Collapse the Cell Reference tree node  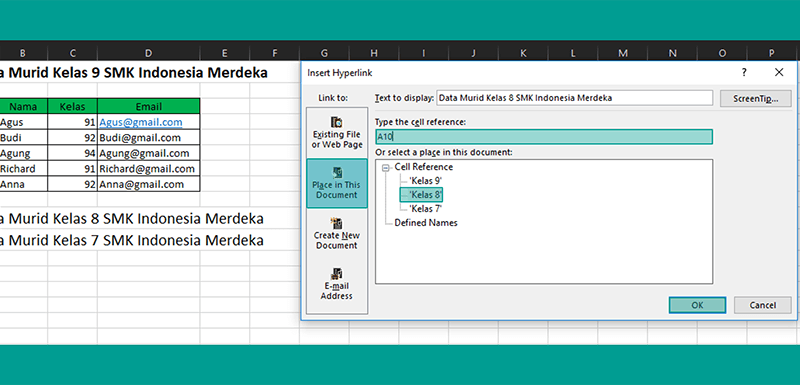pyautogui.click(x=386, y=167)
